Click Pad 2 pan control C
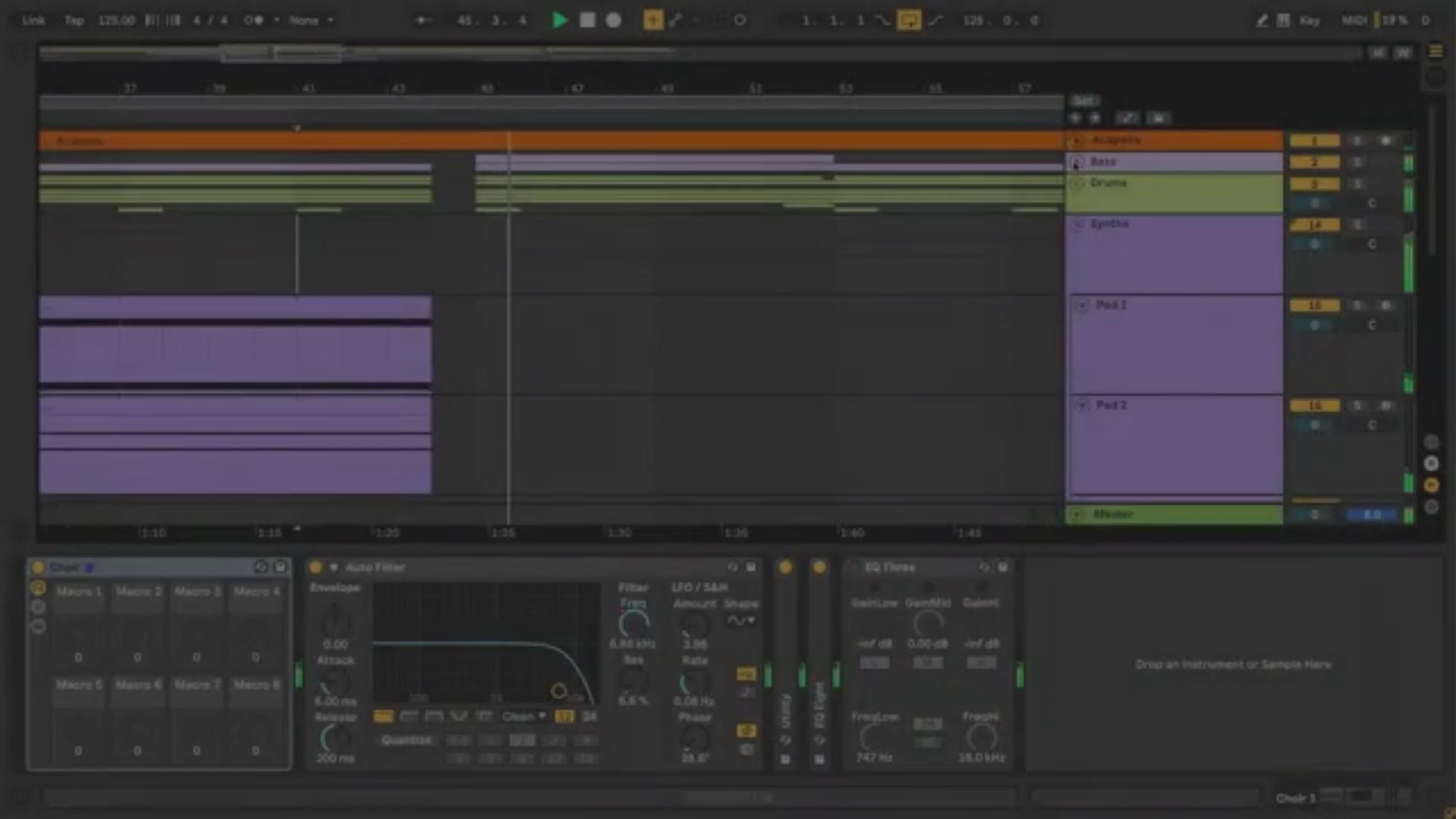The height and width of the screenshot is (819, 1456). tap(1372, 425)
